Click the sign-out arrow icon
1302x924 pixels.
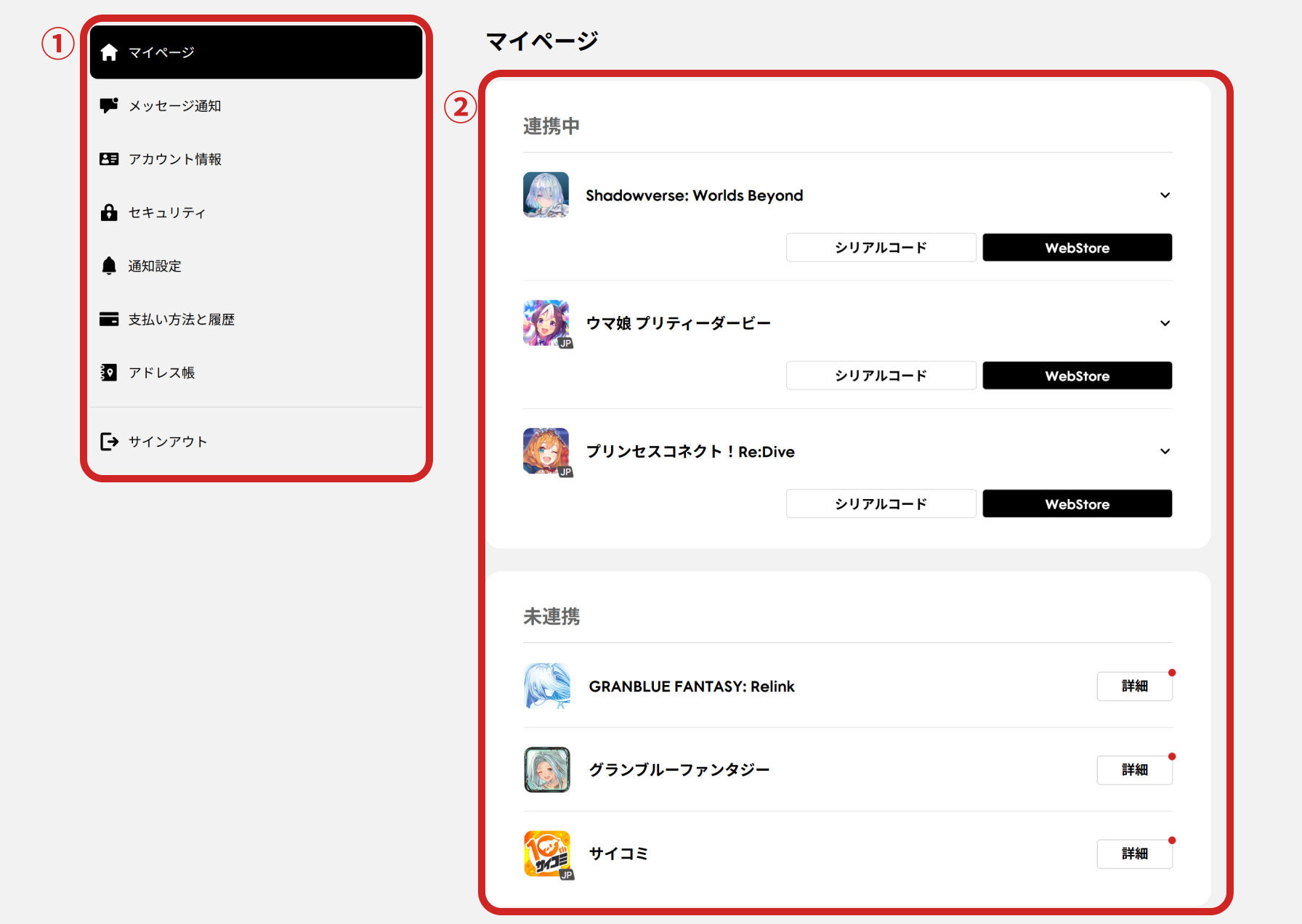click(x=109, y=441)
